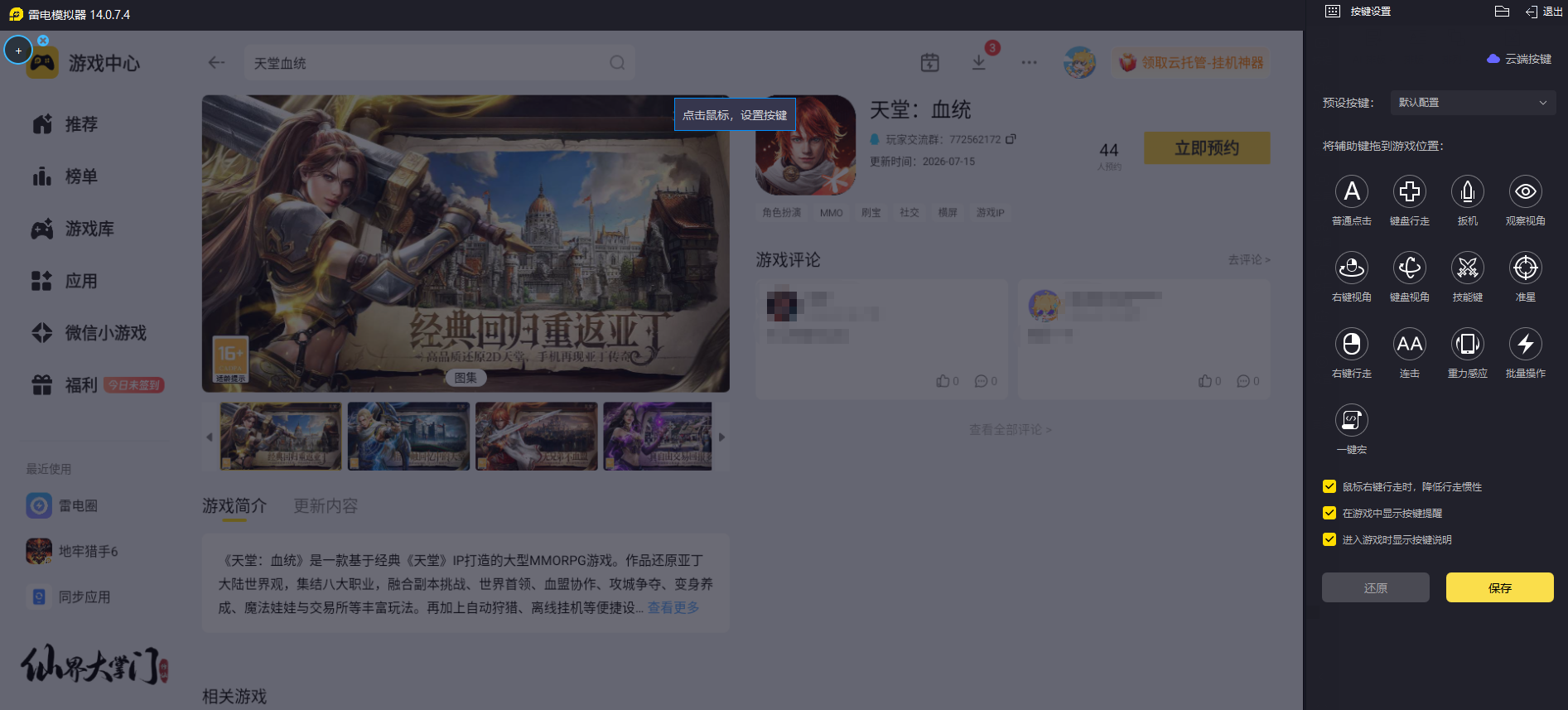Toggle 在游戏中显示按键提醒 checkbox
This screenshot has width=1568, height=710.
click(x=1329, y=513)
